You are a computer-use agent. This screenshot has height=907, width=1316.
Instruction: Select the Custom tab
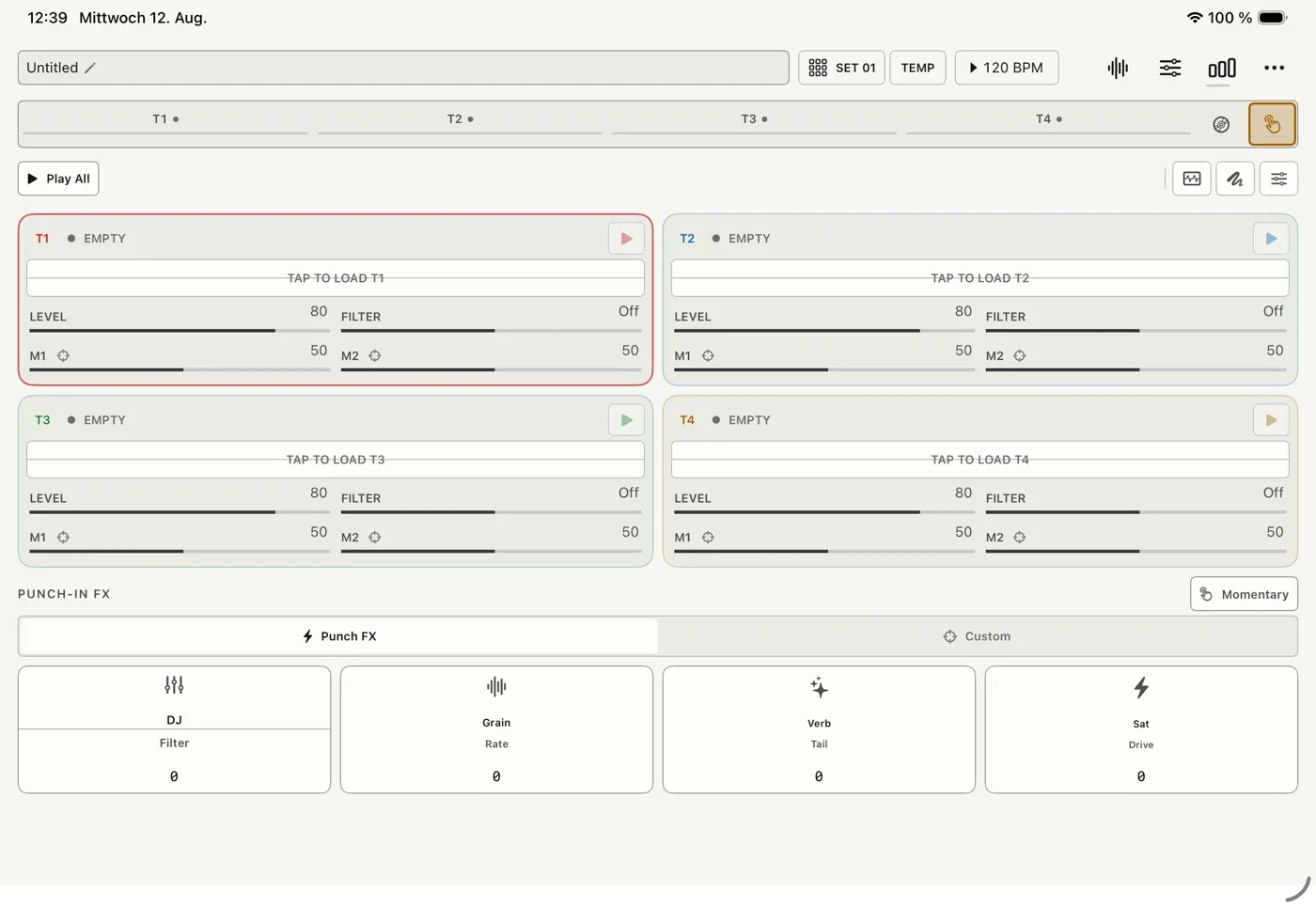coord(978,636)
